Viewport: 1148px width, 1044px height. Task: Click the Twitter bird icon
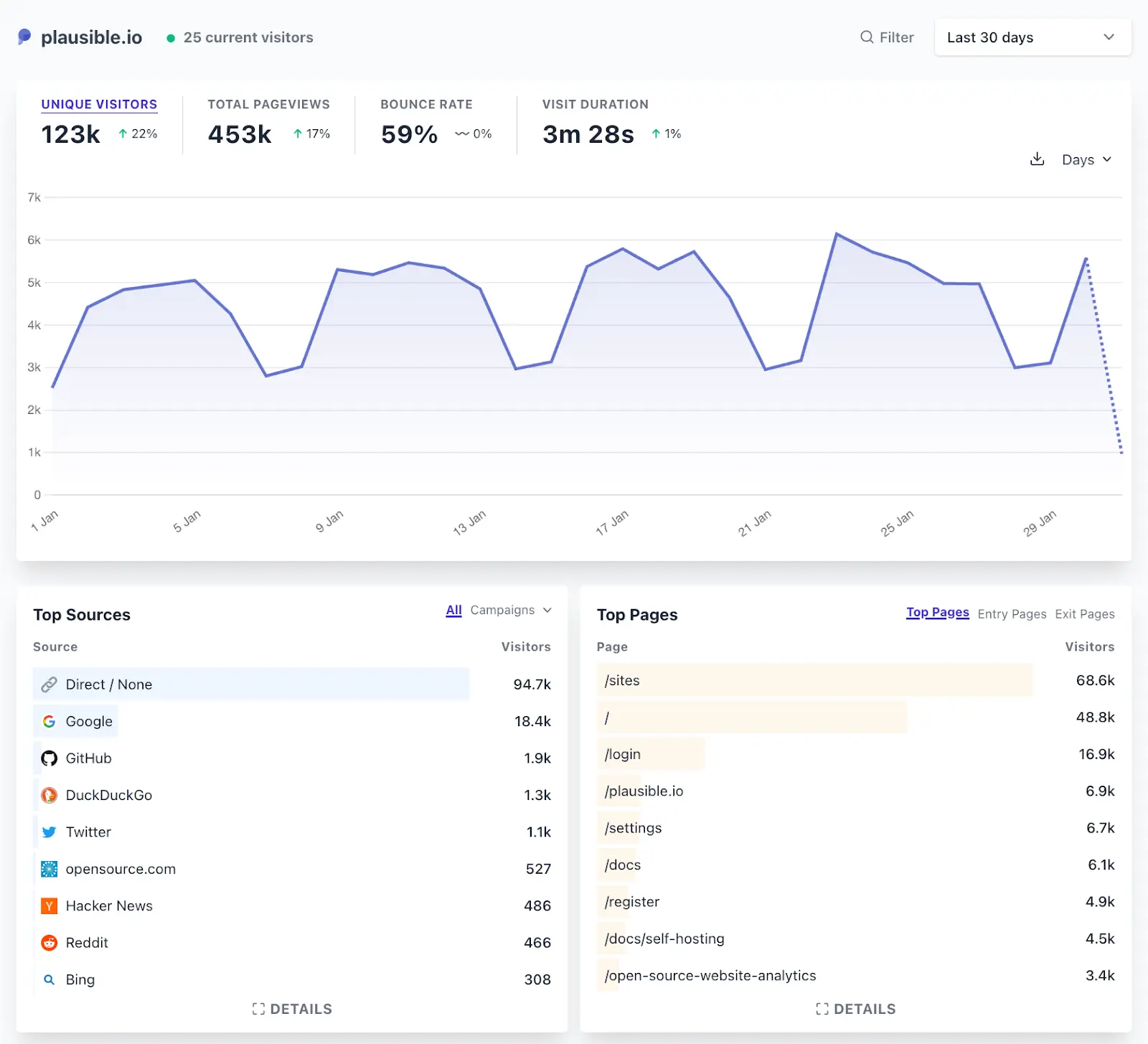[49, 832]
